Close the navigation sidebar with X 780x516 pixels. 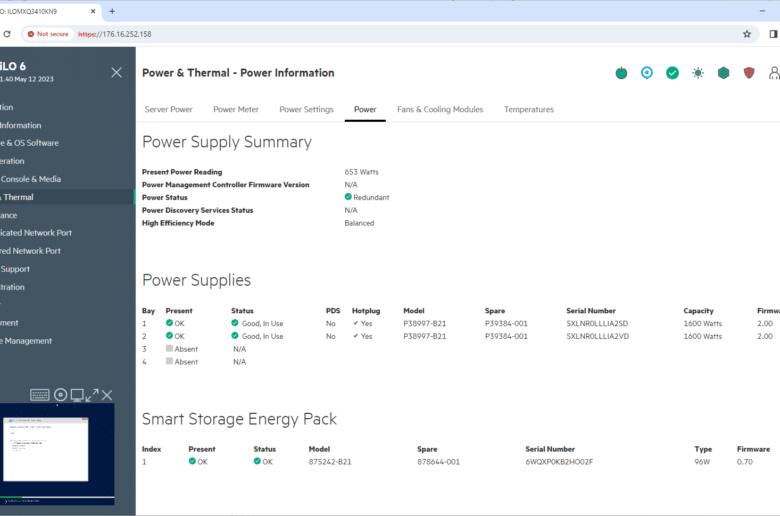pyautogui.click(x=116, y=73)
